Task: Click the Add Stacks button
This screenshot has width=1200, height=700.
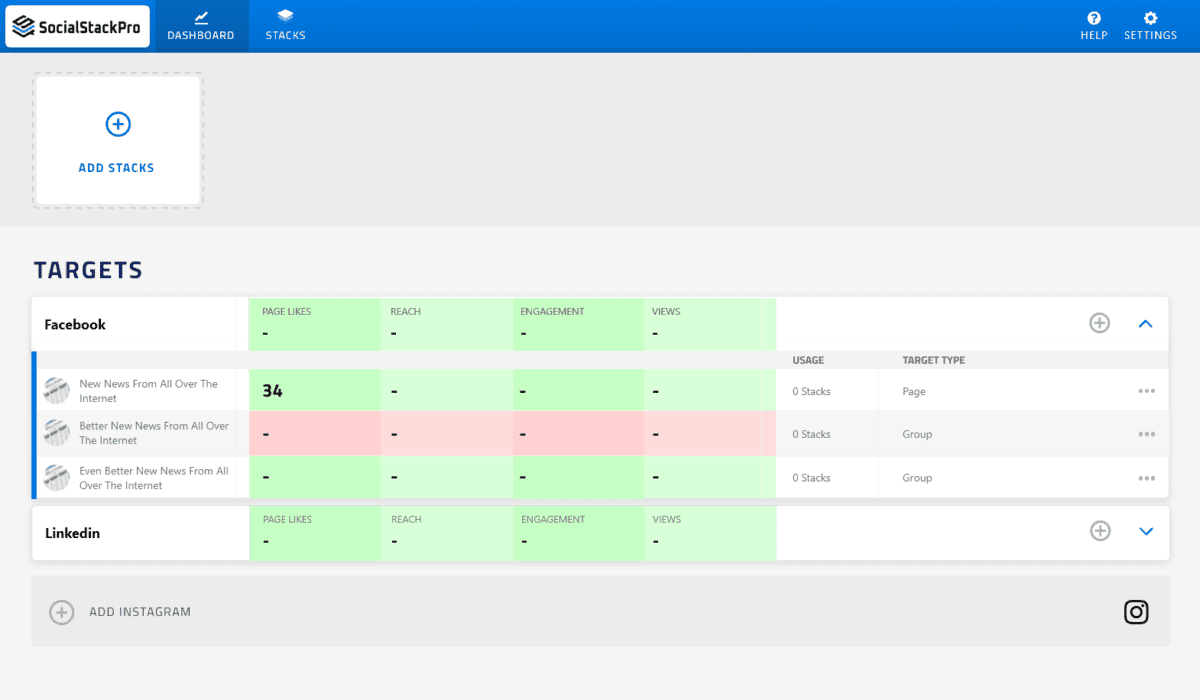Action: point(117,141)
